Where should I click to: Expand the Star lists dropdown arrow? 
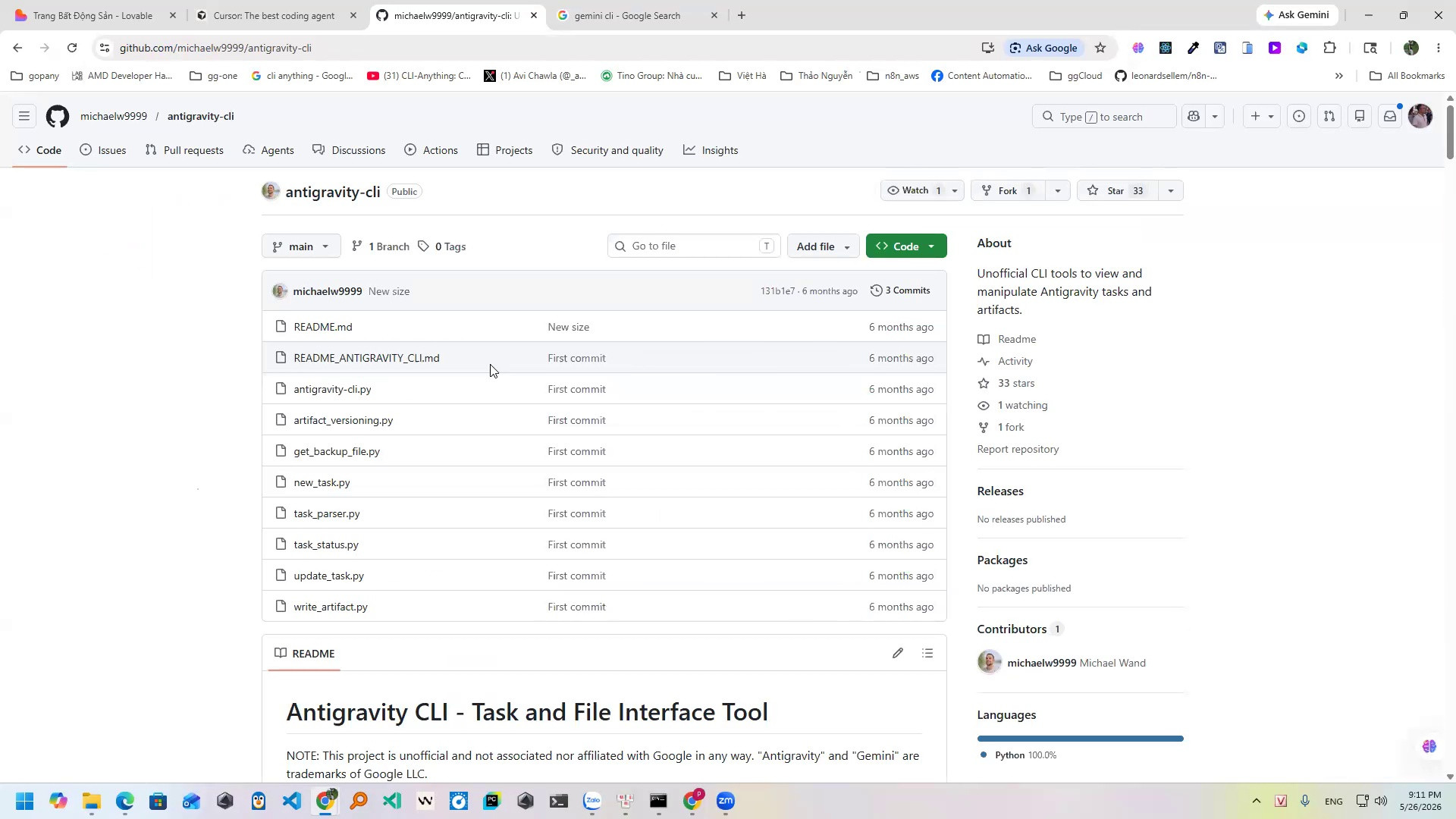coord(1171,191)
